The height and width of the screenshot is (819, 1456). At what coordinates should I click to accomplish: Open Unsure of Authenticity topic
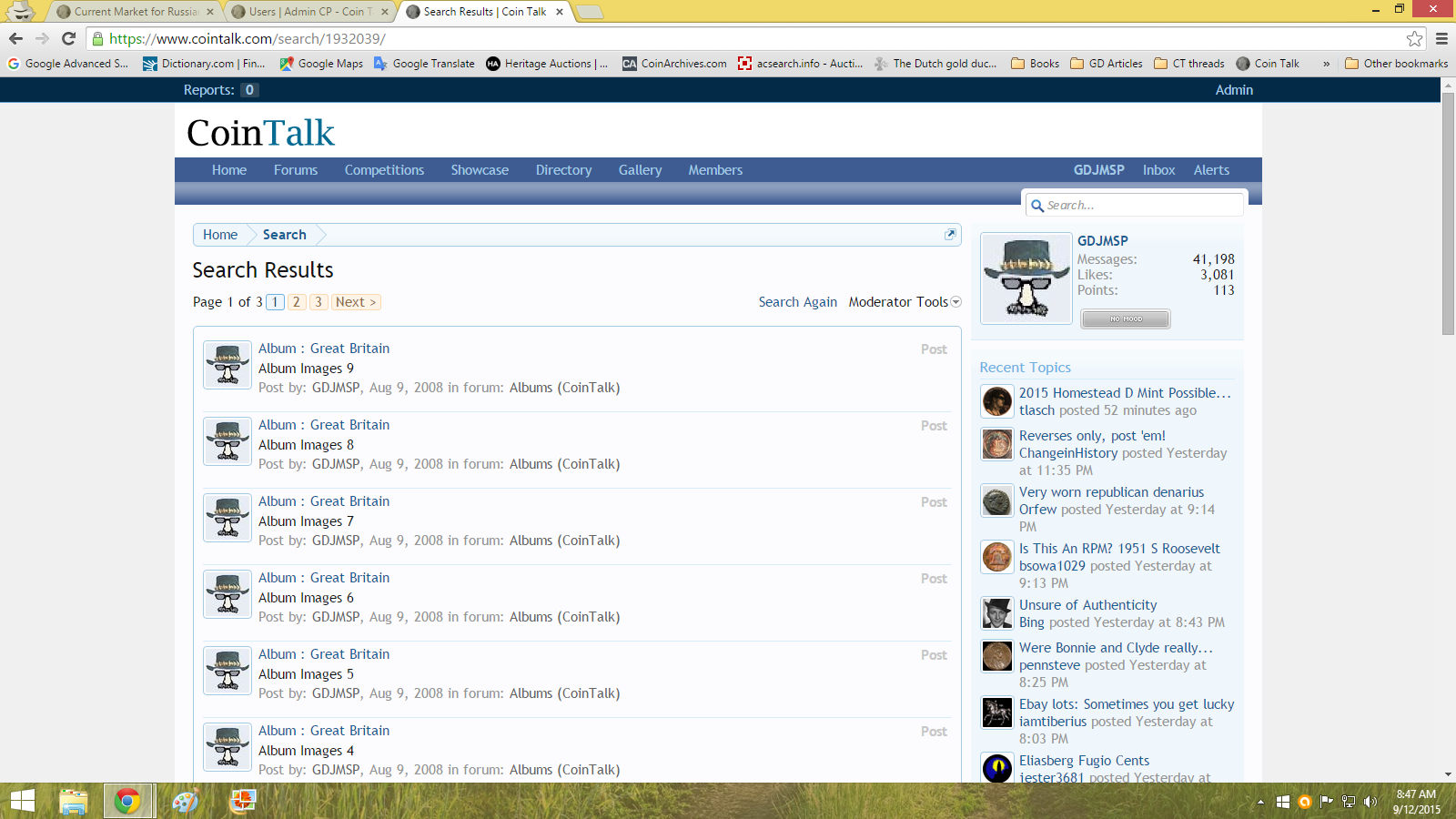1087,605
